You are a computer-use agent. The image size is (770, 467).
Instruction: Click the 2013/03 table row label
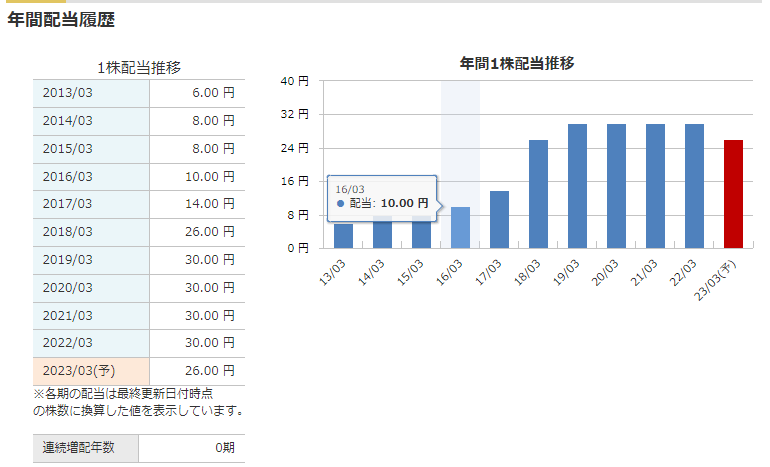coord(67,93)
